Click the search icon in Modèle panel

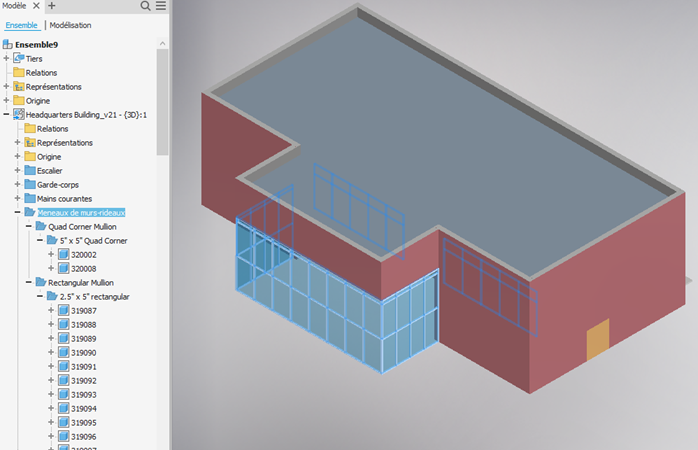click(146, 6)
